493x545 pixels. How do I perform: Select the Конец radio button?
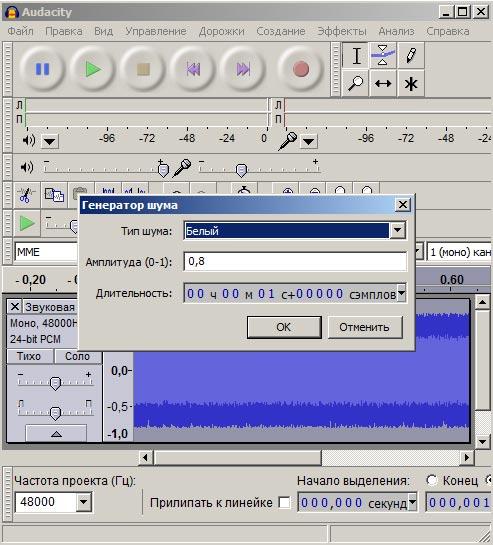tap(431, 480)
